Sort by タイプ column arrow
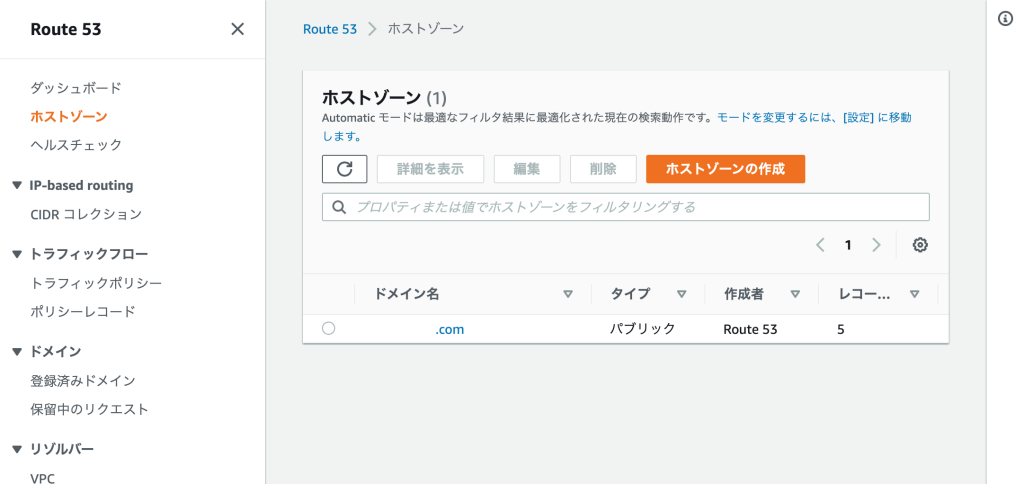Image resolution: width=1024 pixels, height=484 pixels. 682,295
